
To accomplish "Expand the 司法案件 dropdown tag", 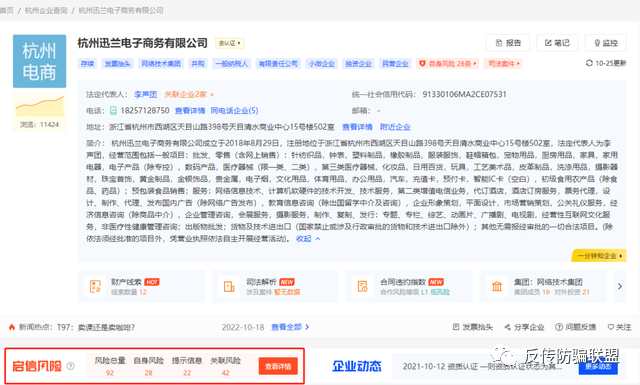I will point(503,64).
